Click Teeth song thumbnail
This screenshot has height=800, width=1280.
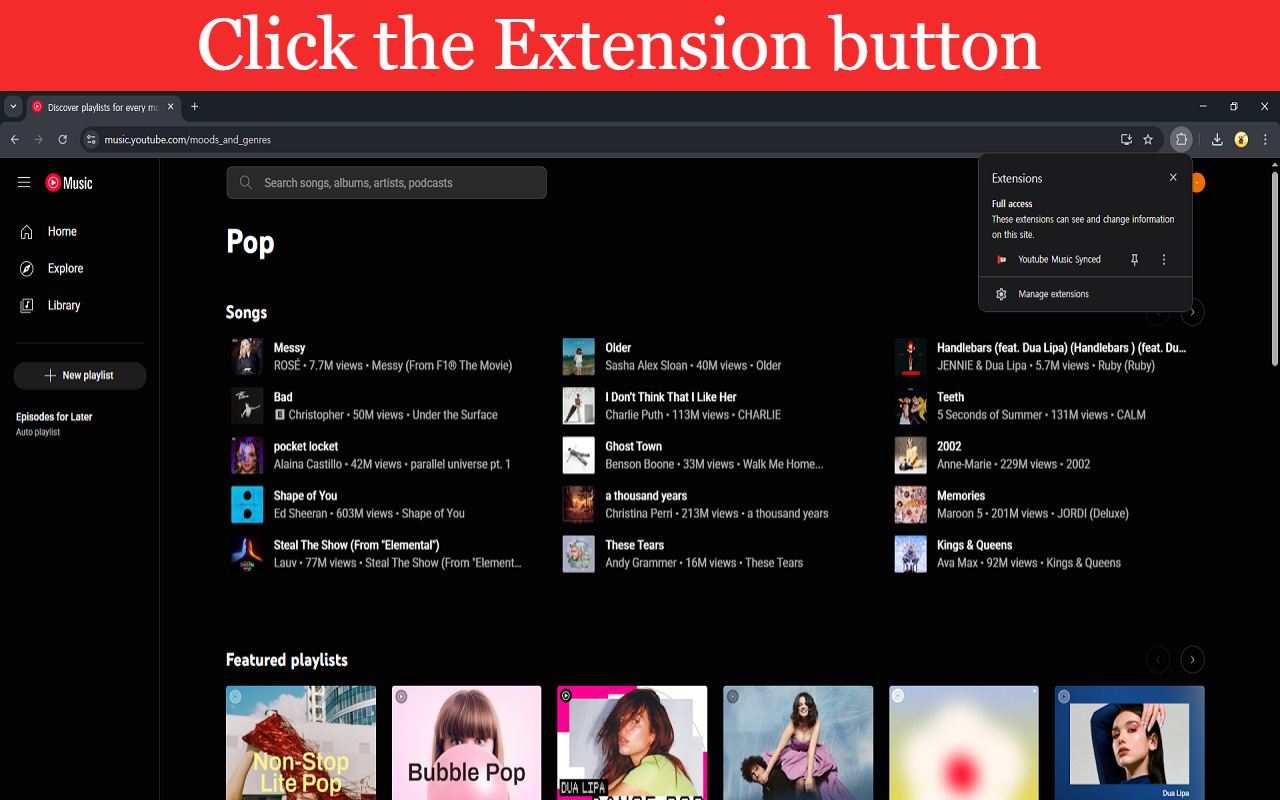coord(910,406)
